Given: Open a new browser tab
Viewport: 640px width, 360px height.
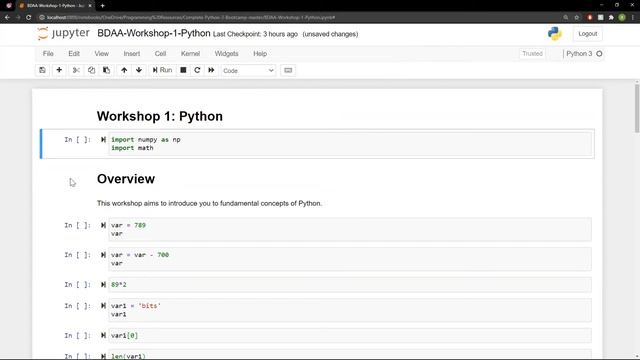Looking at the screenshot, I should [x=102, y=6].
